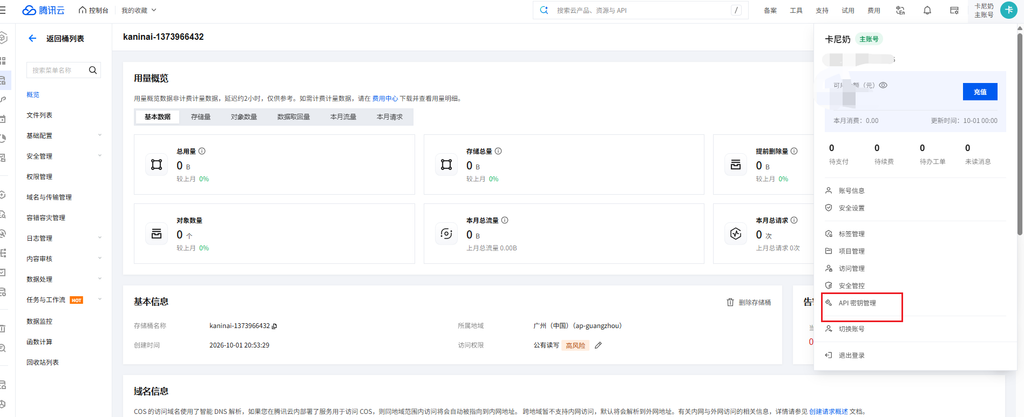Open the 费用中心 link
This screenshot has height=417, width=1024.
click(x=385, y=99)
